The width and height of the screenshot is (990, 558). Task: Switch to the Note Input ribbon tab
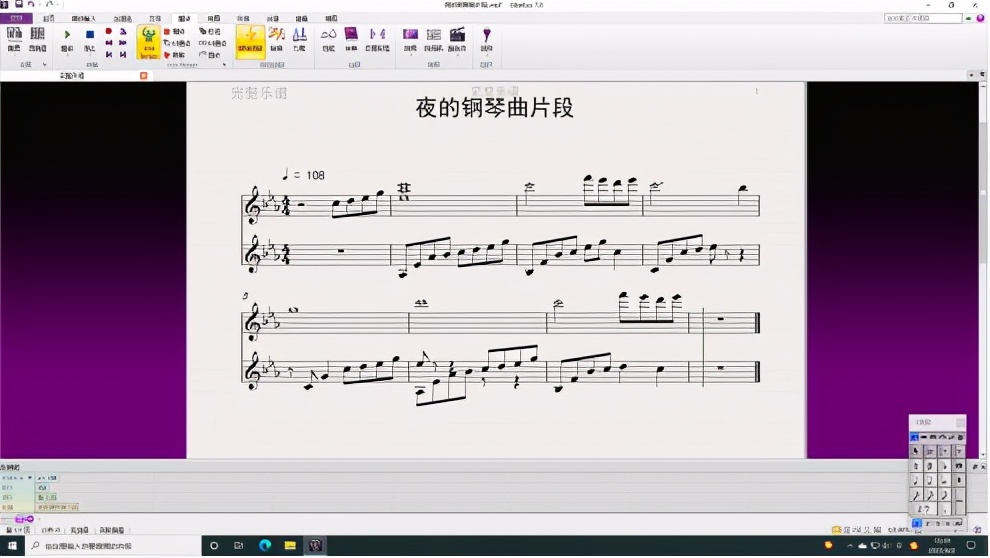pyautogui.click(x=83, y=18)
